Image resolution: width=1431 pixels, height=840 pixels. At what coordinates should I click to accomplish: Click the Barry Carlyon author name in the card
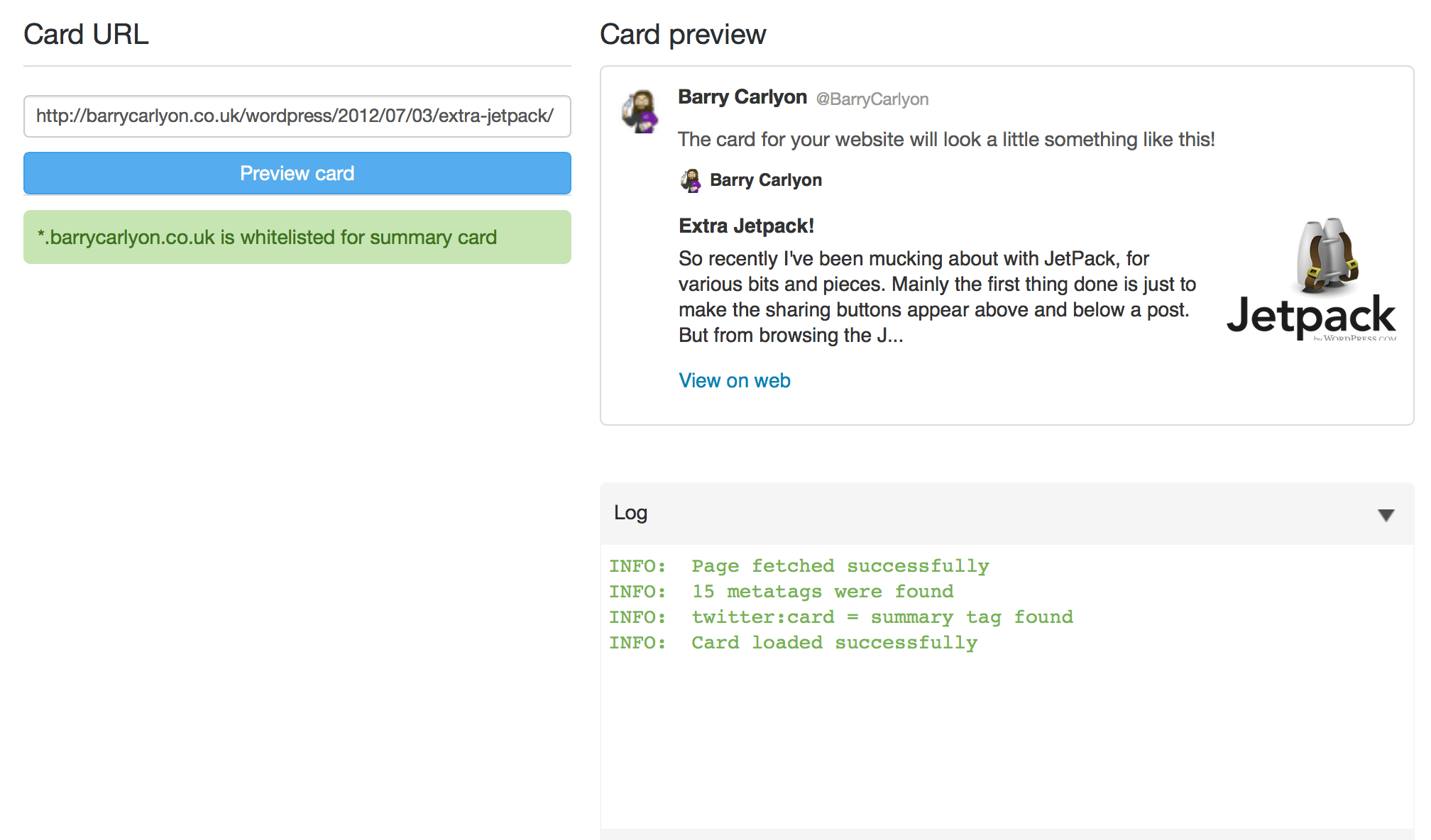point(765,180)
